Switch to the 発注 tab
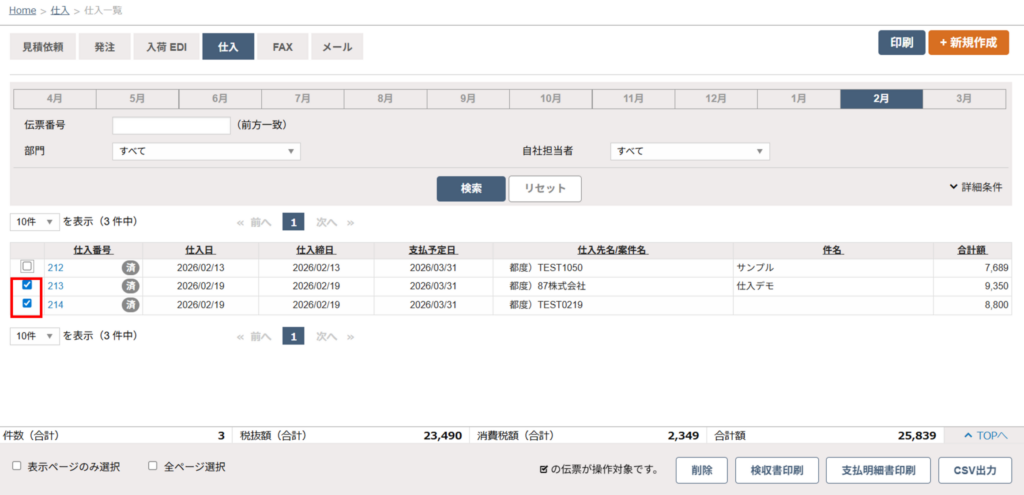1024x495 pixels. 105,46
